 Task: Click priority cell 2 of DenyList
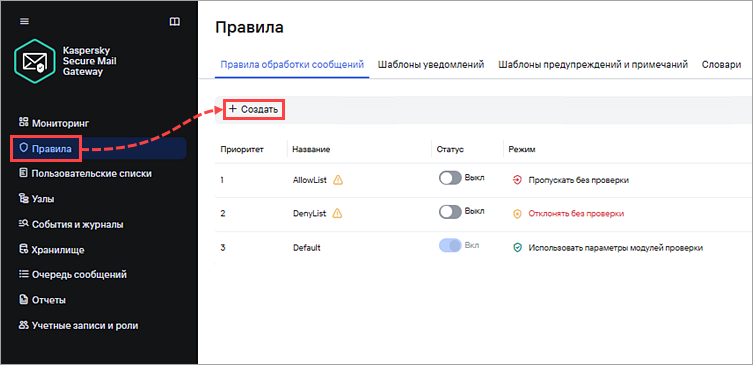coord(223,214)
